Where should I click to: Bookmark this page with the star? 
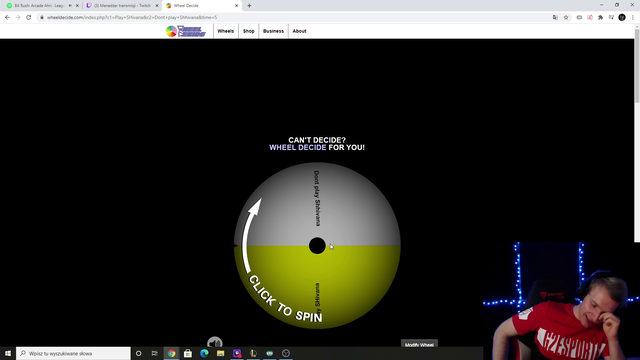566,18
